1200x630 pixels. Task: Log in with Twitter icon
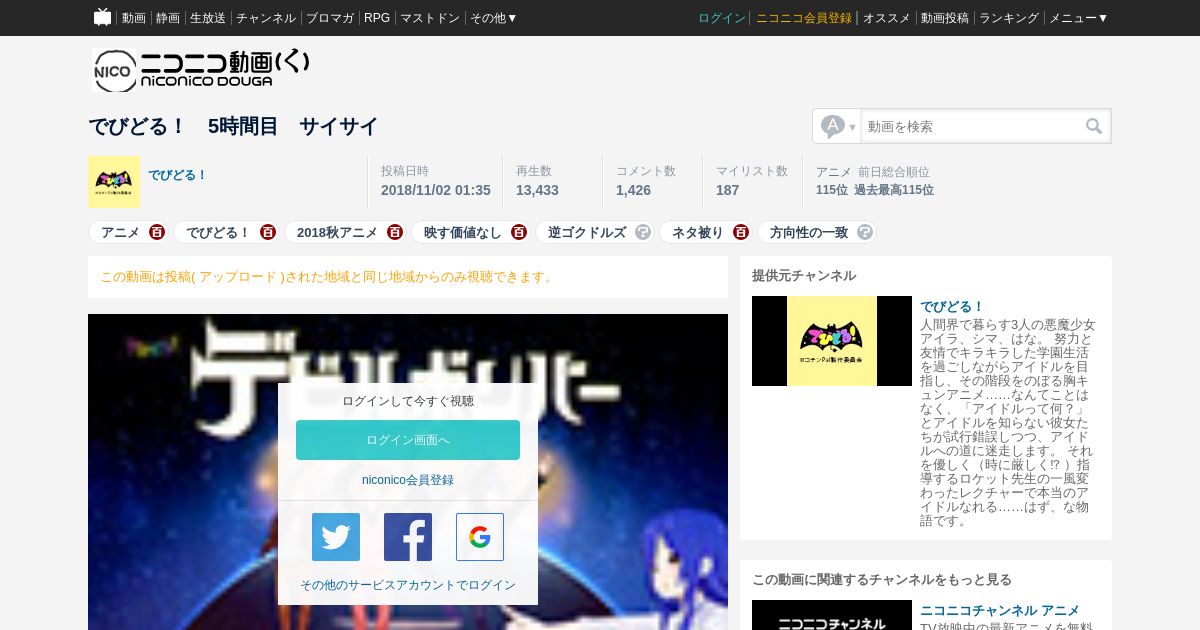coord(336,537)
